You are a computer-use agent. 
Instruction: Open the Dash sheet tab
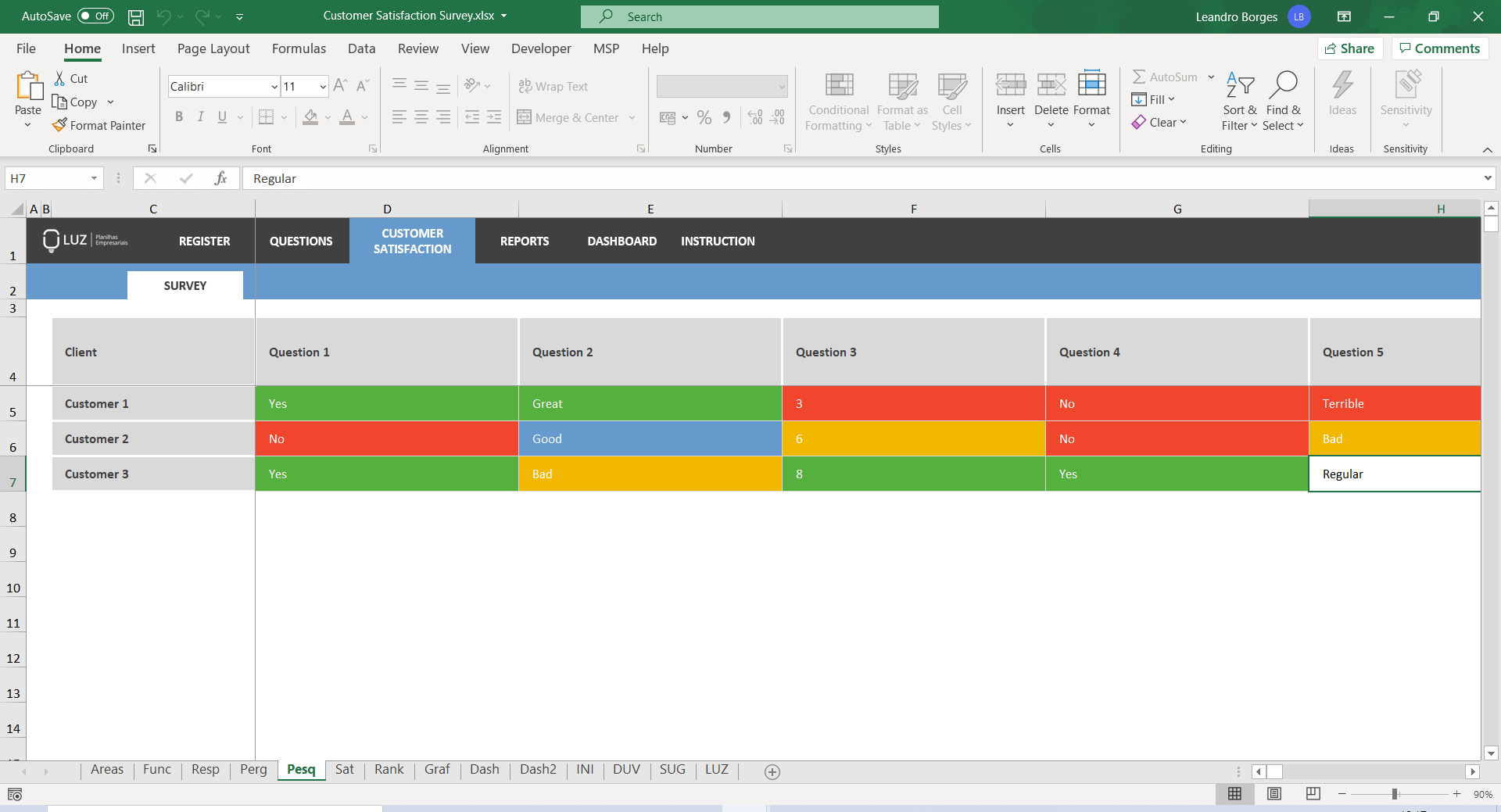click(x=485, y=770)
